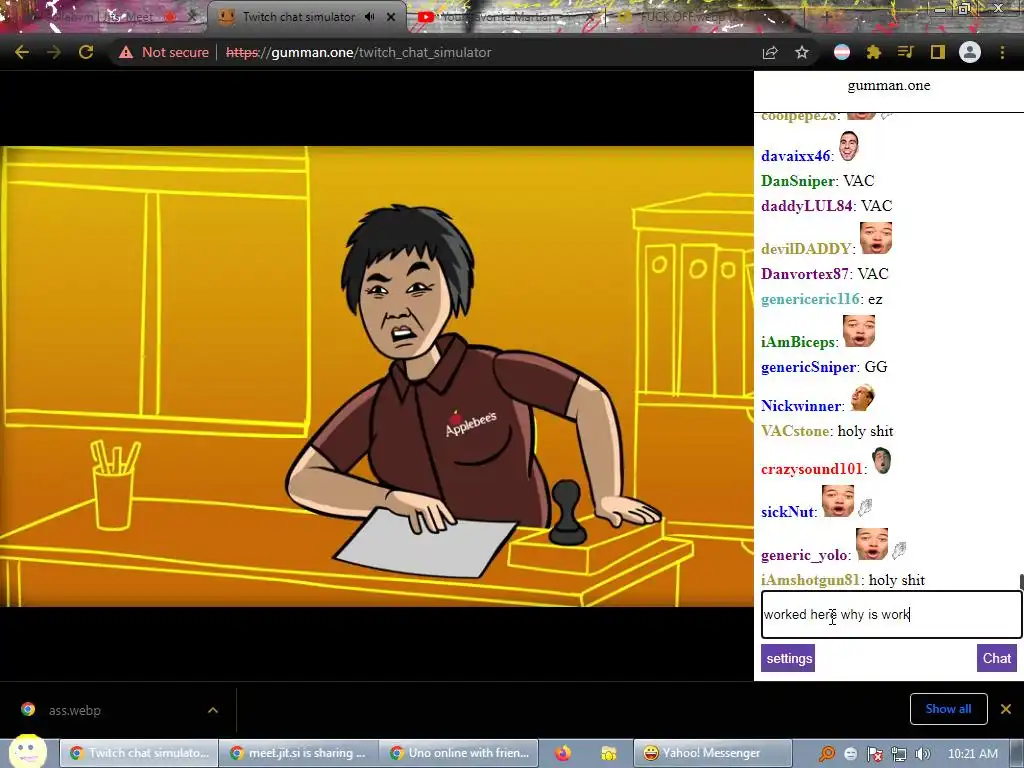Select the Twitch chat simulator tab

coord(299,17)
